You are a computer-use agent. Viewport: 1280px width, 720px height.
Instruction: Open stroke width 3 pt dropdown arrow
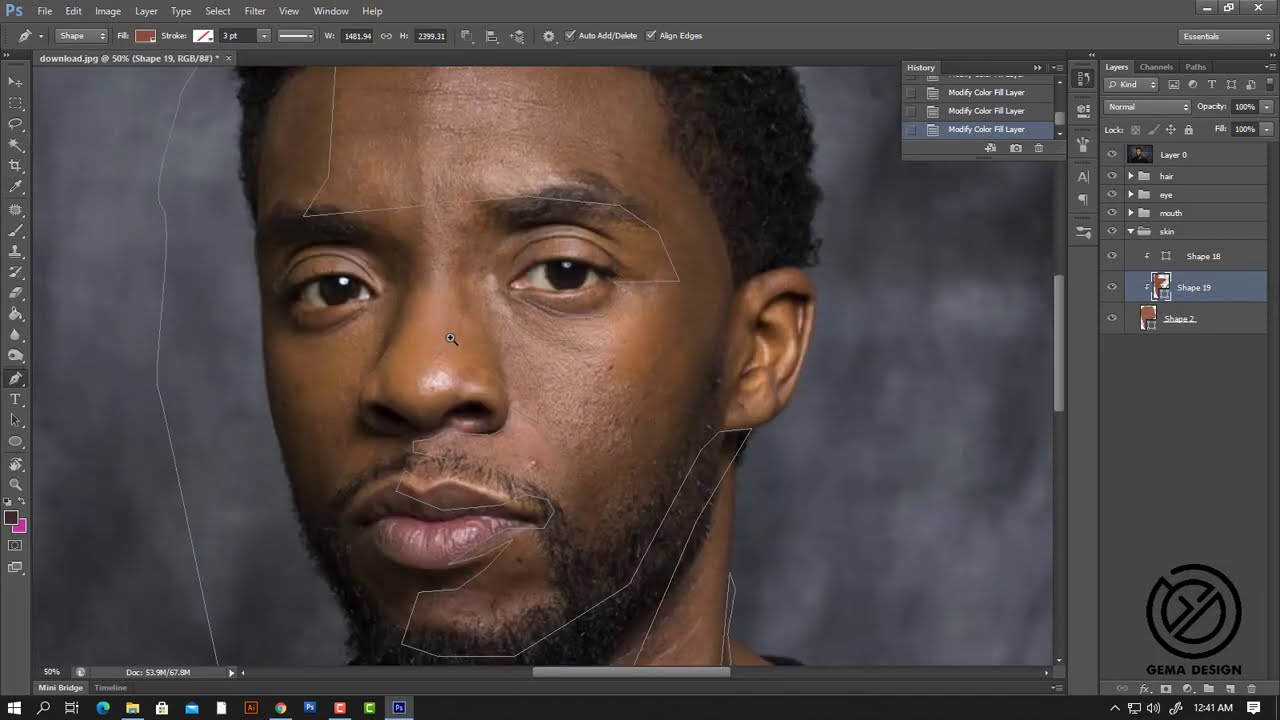click(x=263, y=36)
